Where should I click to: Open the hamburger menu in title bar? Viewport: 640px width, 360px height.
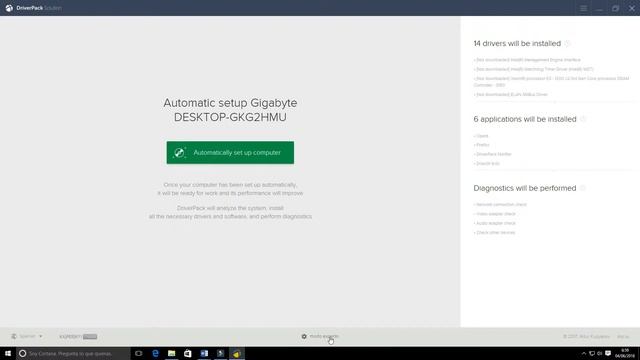point(584,8)
